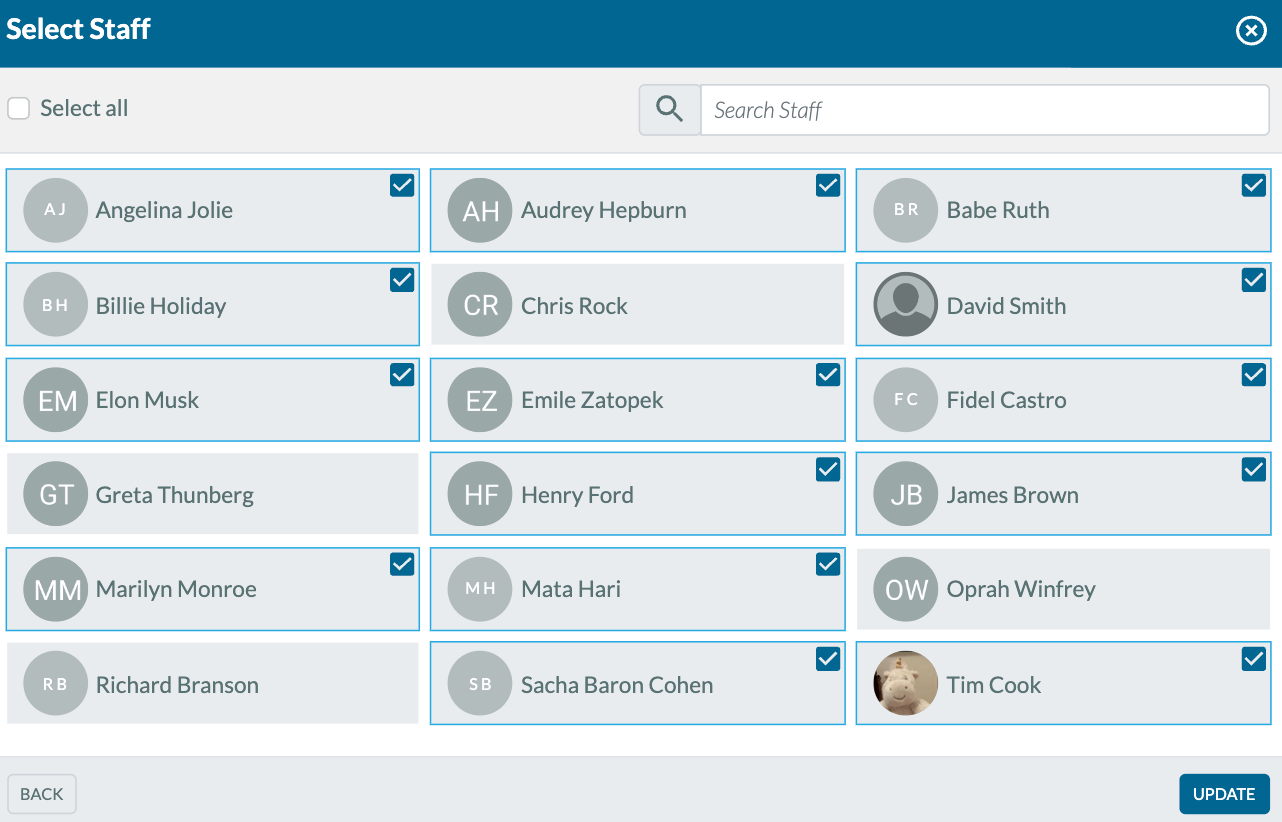The height and width of the screenshot is (822, 1282).
Task: Click David Smith's silhouette avatar
Action: 906,305
